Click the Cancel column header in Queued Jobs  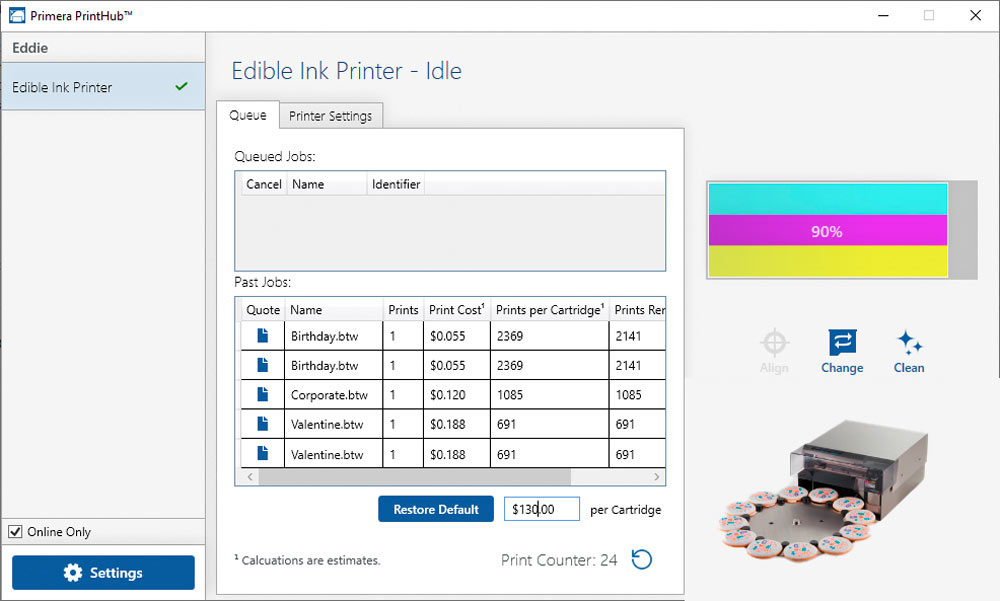[263, 184]
